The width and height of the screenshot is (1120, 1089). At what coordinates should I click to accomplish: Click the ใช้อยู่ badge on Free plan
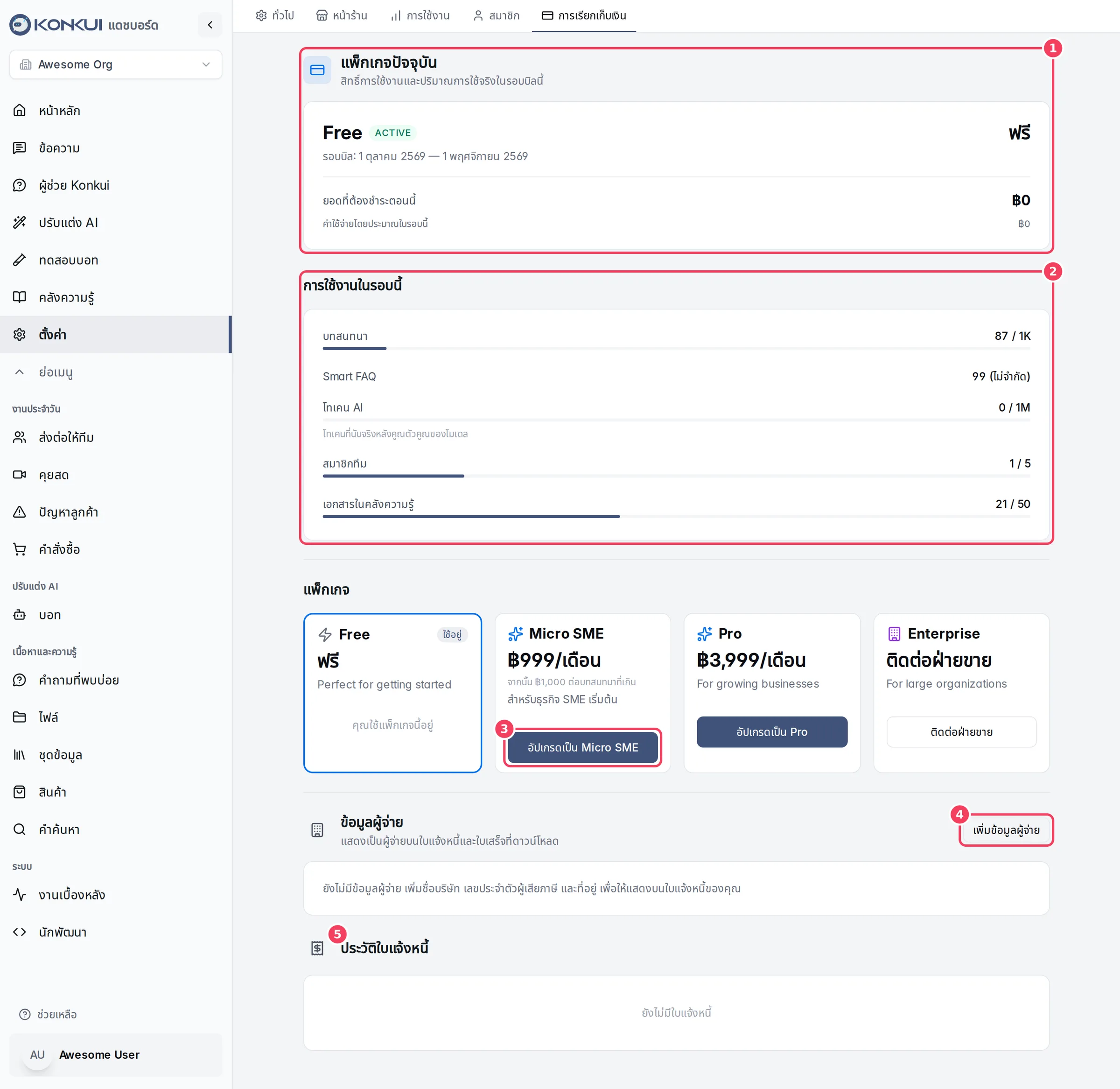coord(452,634)
